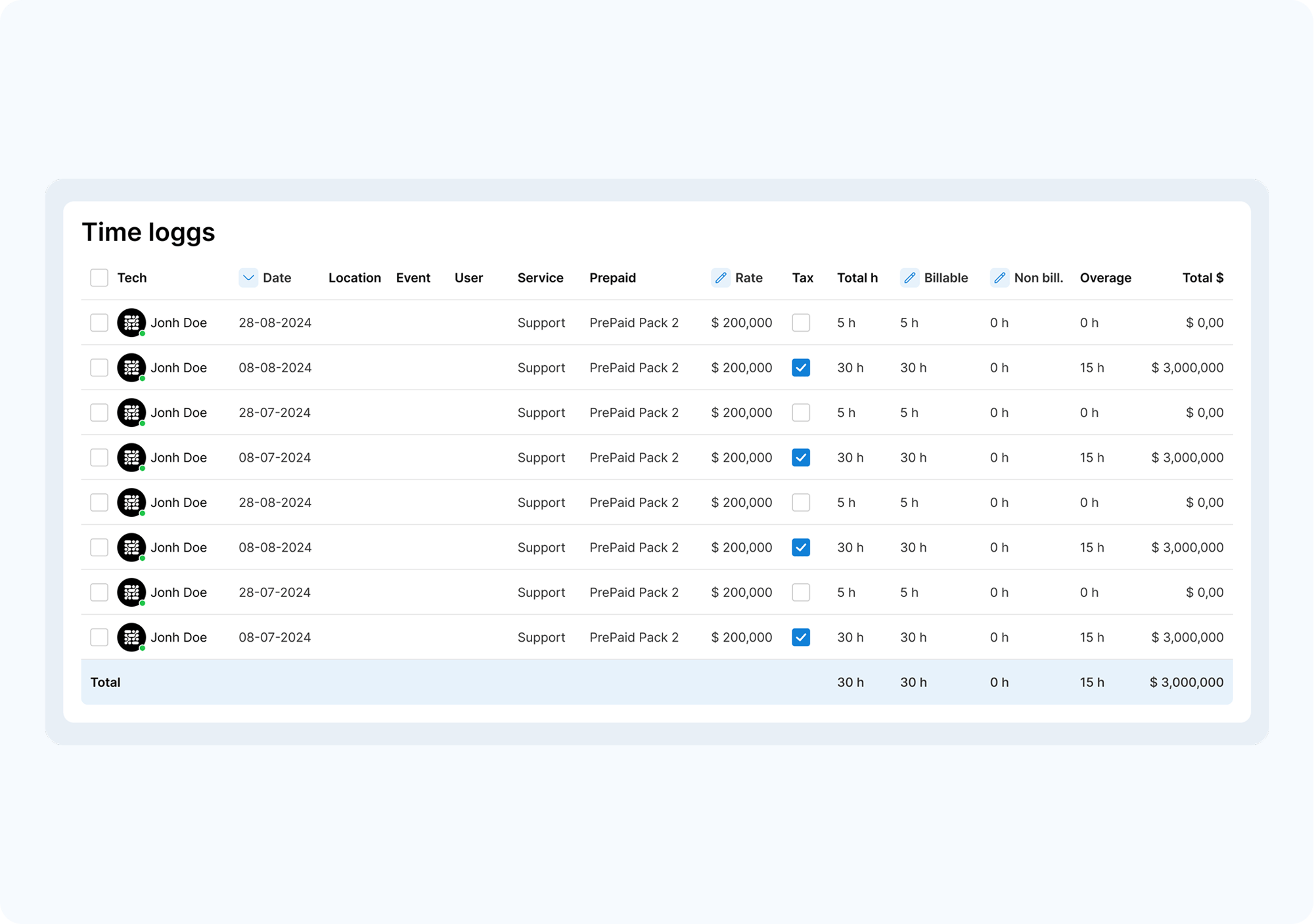Click the pencil edit icon beside Rate
This screenshot has height=924, width=1314.
721,278
